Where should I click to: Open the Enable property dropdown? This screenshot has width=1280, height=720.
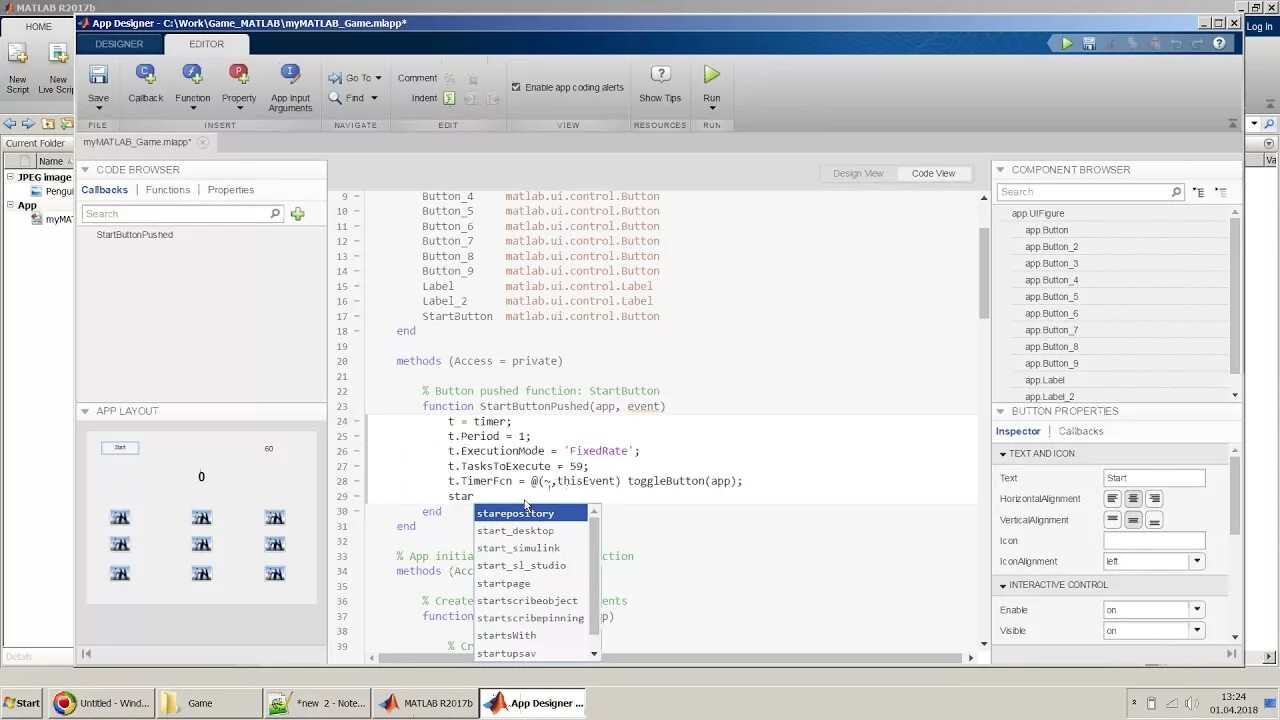click(x=1196, y=610)
